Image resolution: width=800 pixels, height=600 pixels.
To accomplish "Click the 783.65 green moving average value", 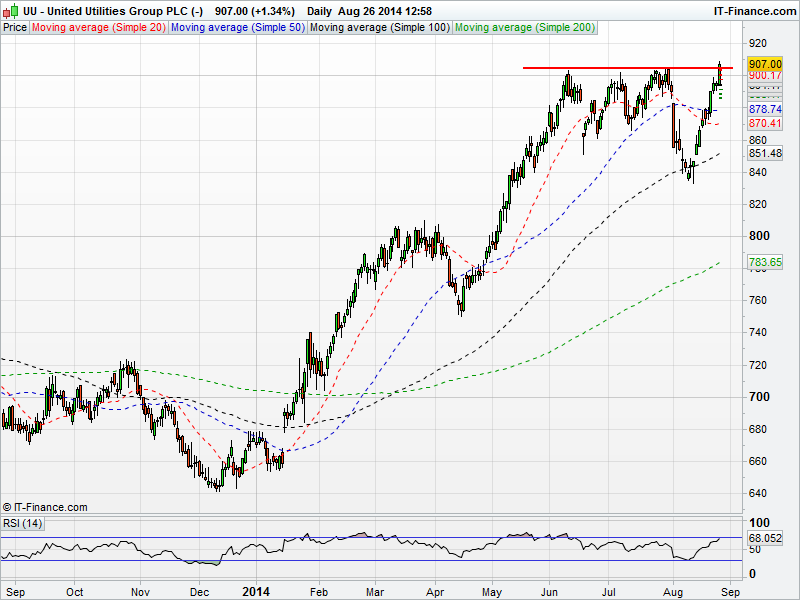I will [765, 262].
